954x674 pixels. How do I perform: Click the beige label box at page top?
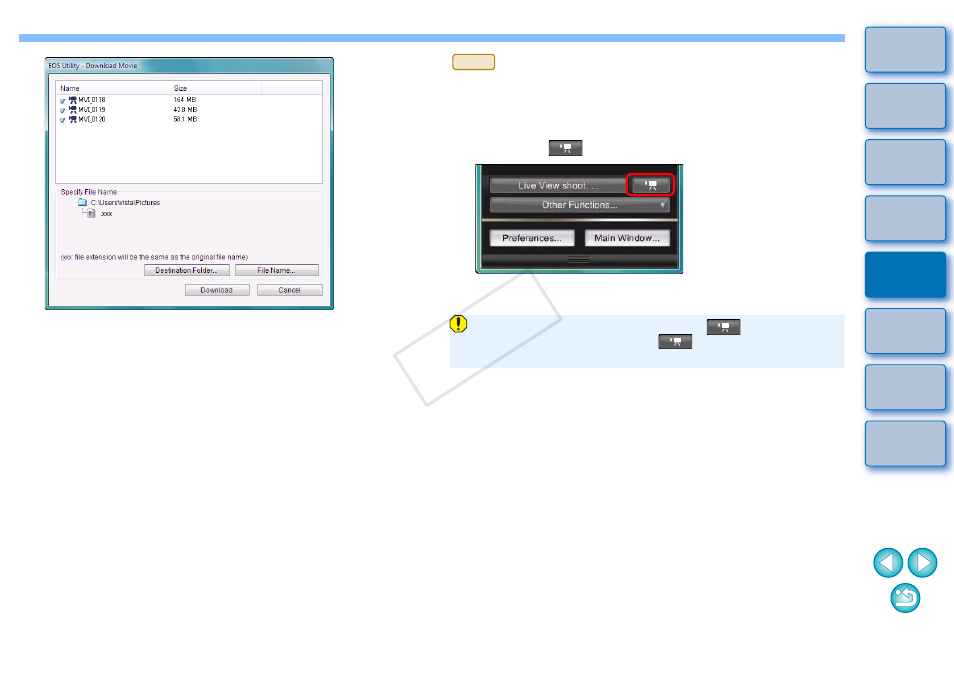pyautogui.click(x=473, y=62)
